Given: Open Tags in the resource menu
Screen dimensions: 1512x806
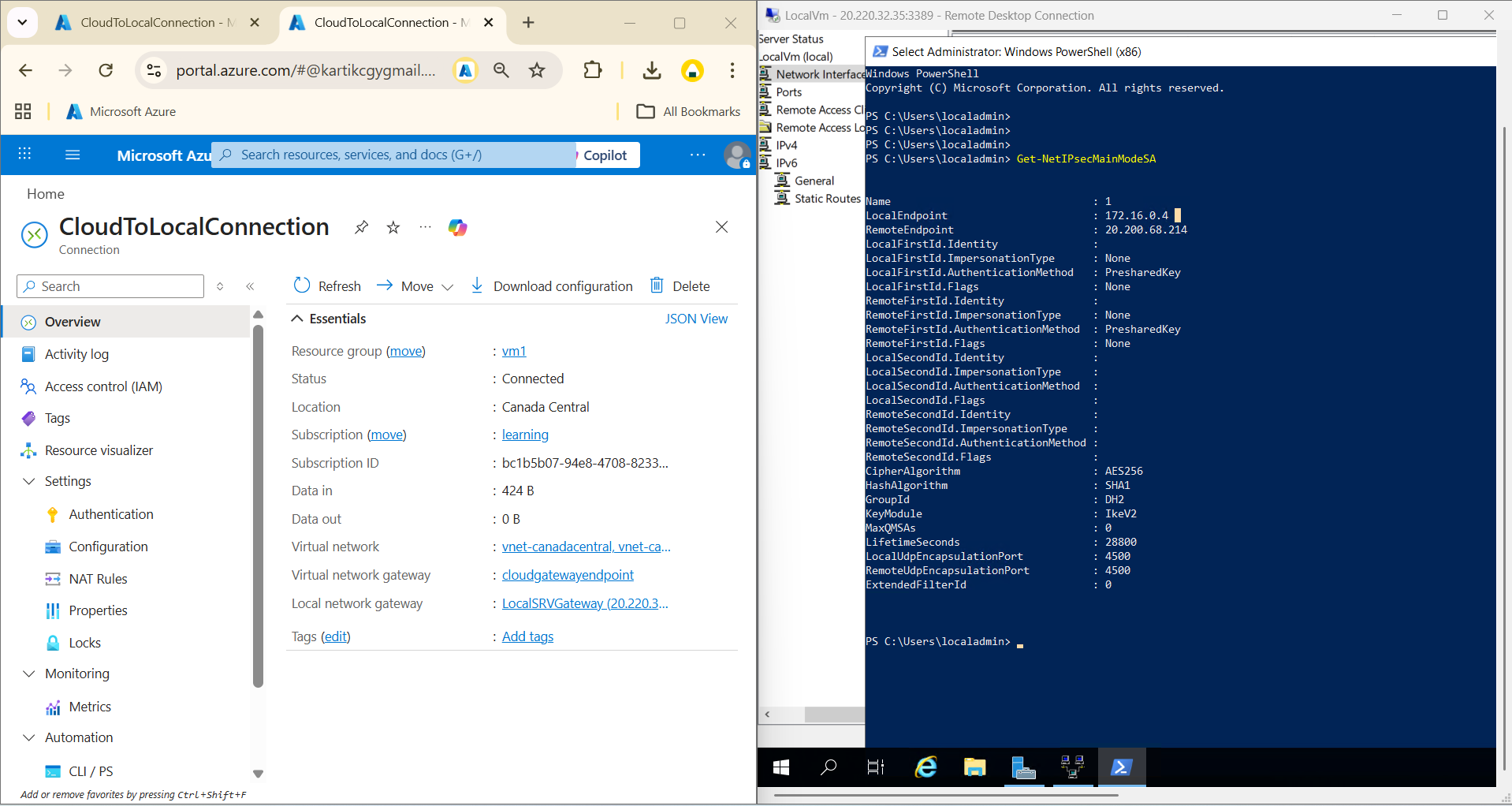Looking at the screenshot, I should click(58, 418).
